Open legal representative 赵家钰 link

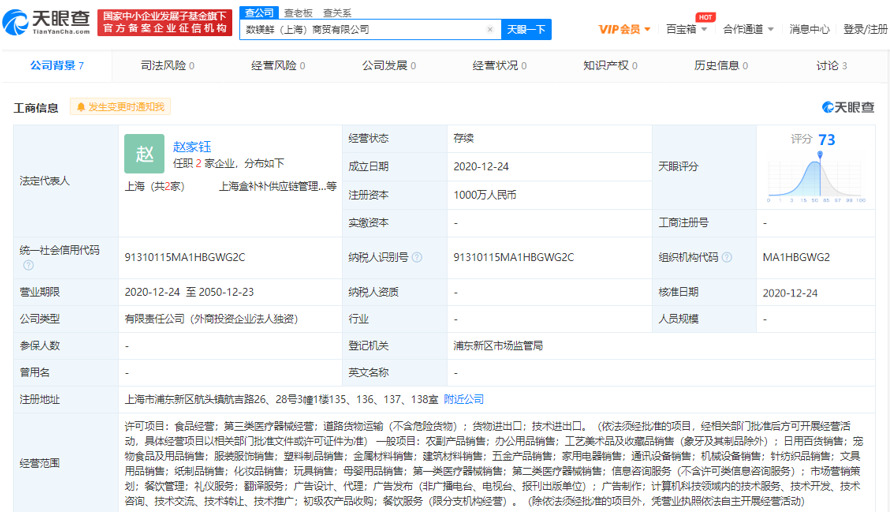[192, 146]
